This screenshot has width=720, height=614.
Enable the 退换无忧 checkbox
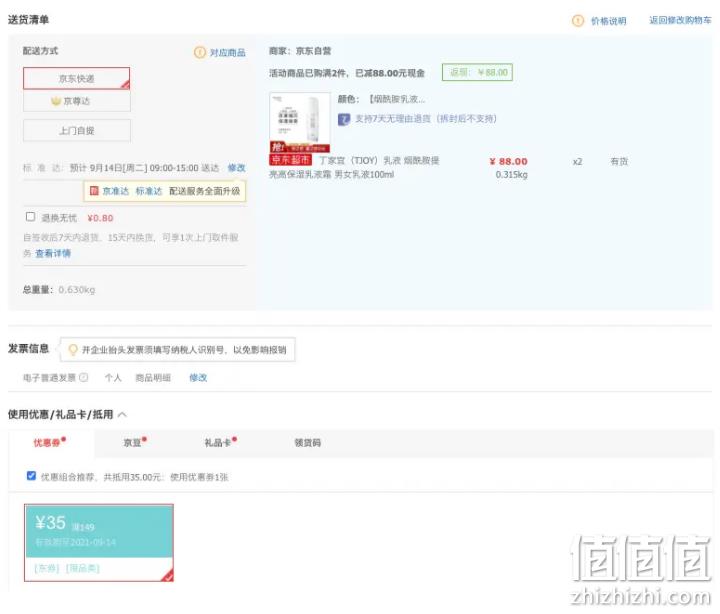pos(30,217)
